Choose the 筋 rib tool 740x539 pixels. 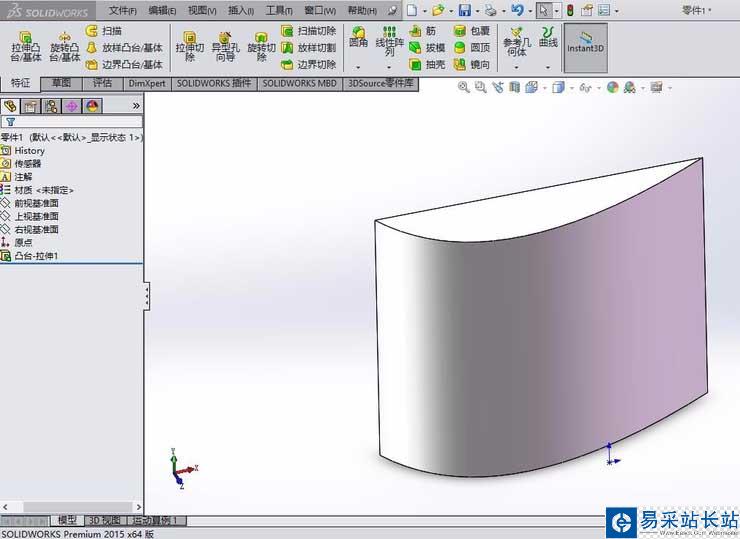423,31
